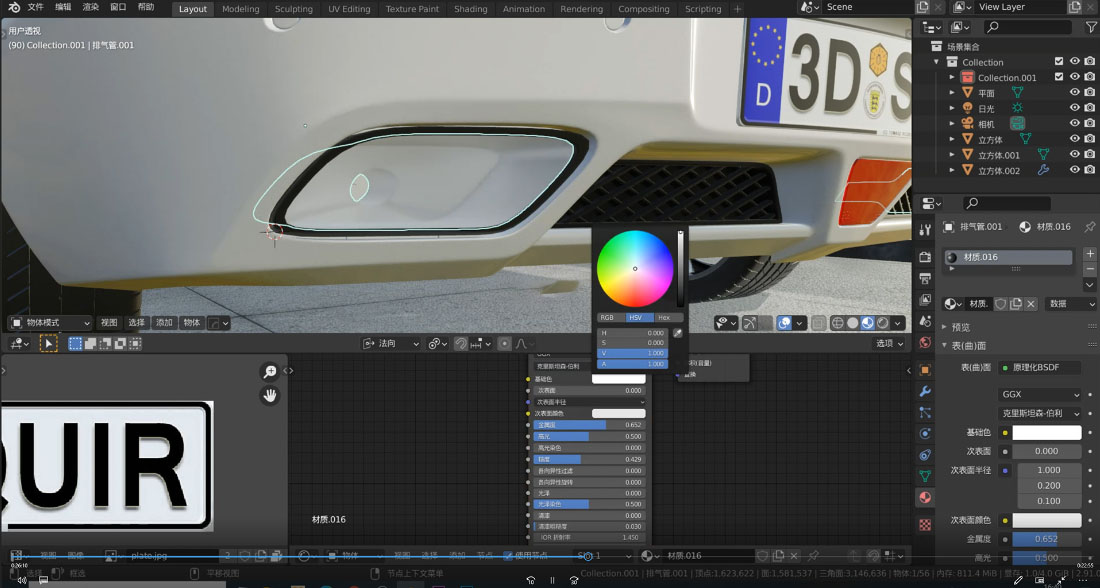Open the 法向 transform orientation dropdown
Viewport: 1100px width, 588px height.
pyautogui.click(x=391, y=343)
